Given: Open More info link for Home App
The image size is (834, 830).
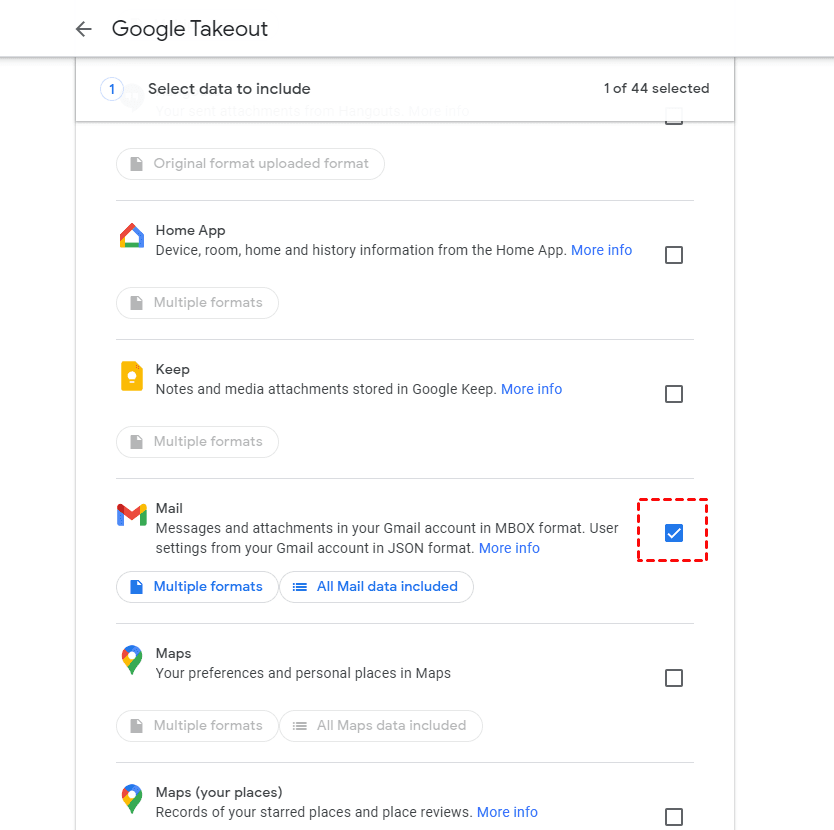Looking at the screenshot, I should (601, 250).
